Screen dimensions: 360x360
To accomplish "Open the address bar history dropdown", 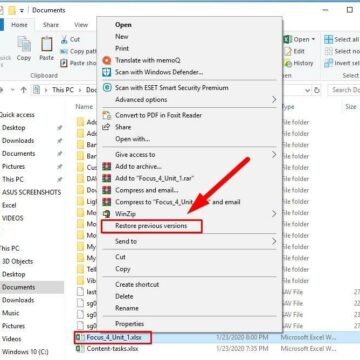I will coord(308,90).
